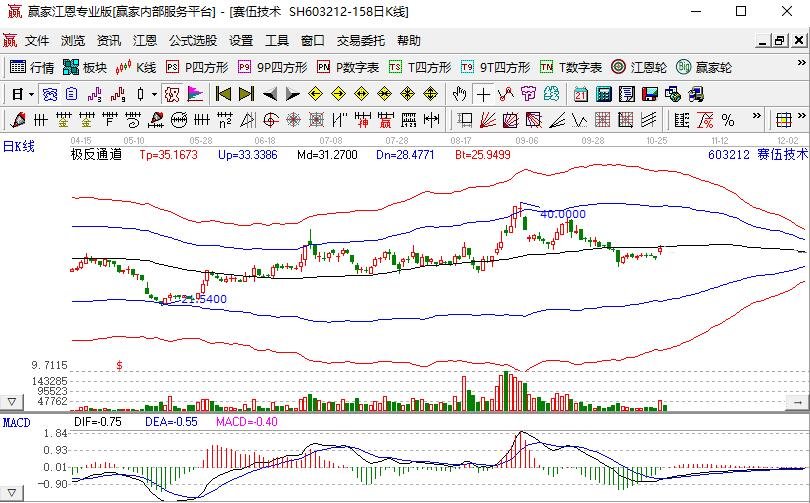Jump to last bar with skip-forward arrow
Screen dimensions: 810x503
(246, 95)
